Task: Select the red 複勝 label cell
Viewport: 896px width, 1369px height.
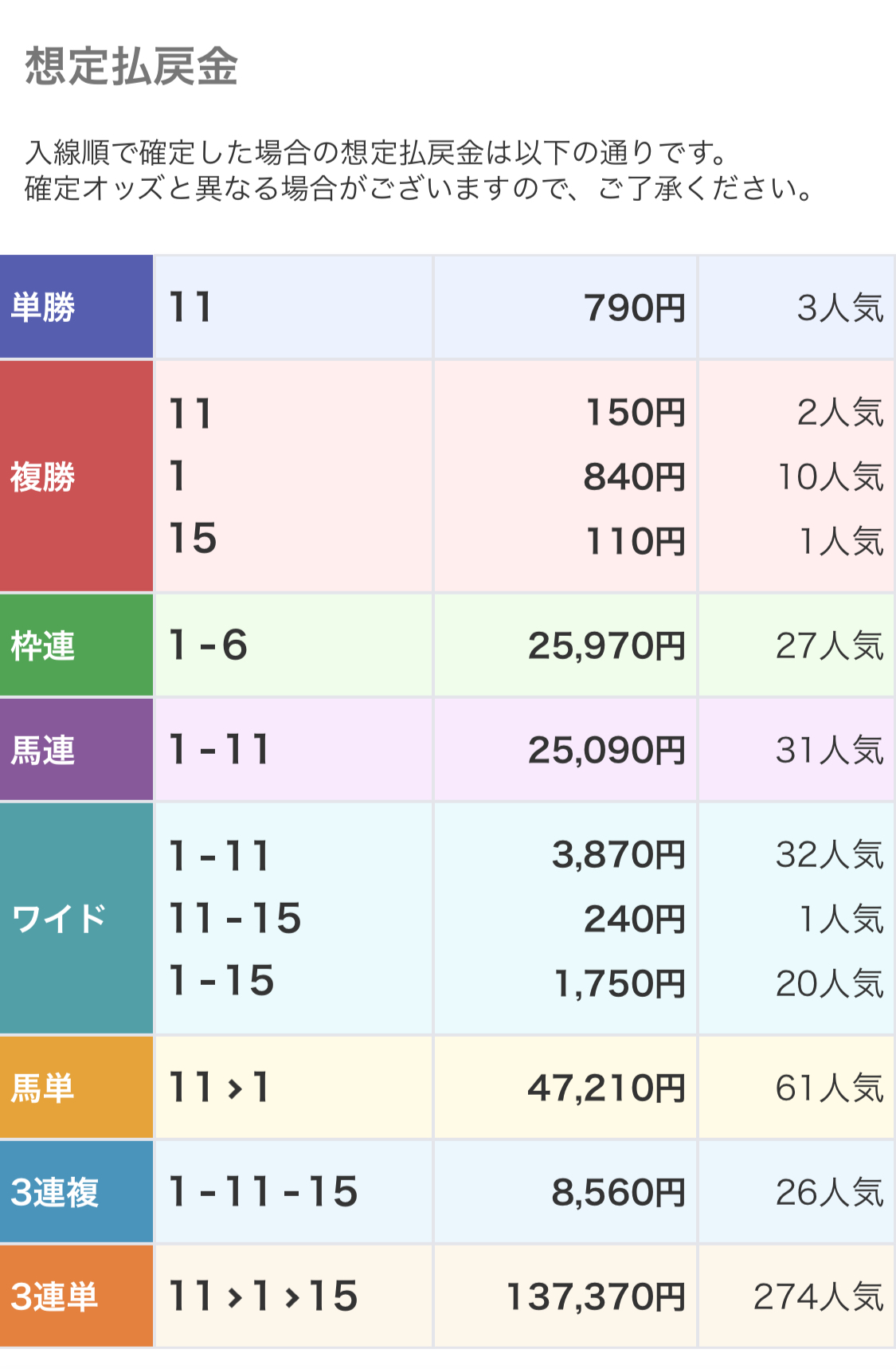Action: [x=43, y=477]
